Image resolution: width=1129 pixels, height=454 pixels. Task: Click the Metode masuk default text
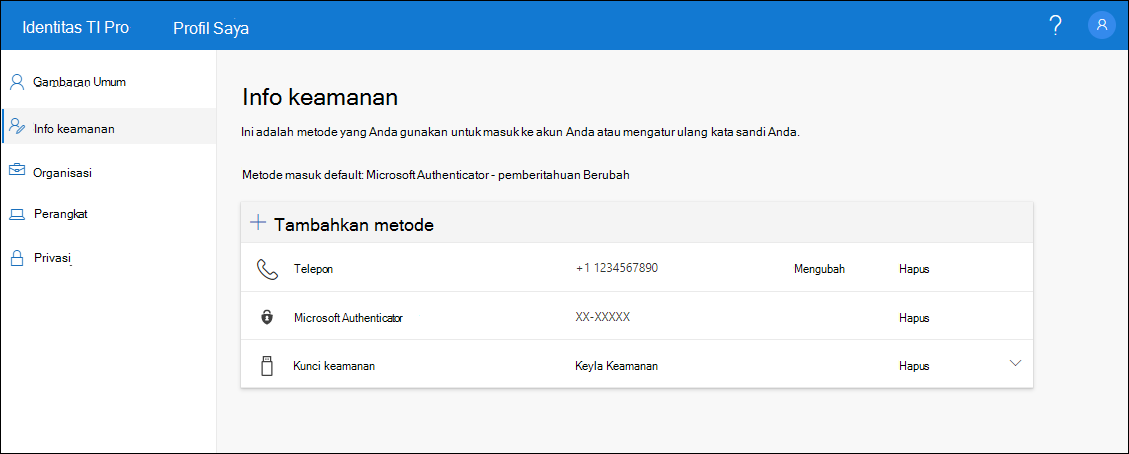coord(302,175)
